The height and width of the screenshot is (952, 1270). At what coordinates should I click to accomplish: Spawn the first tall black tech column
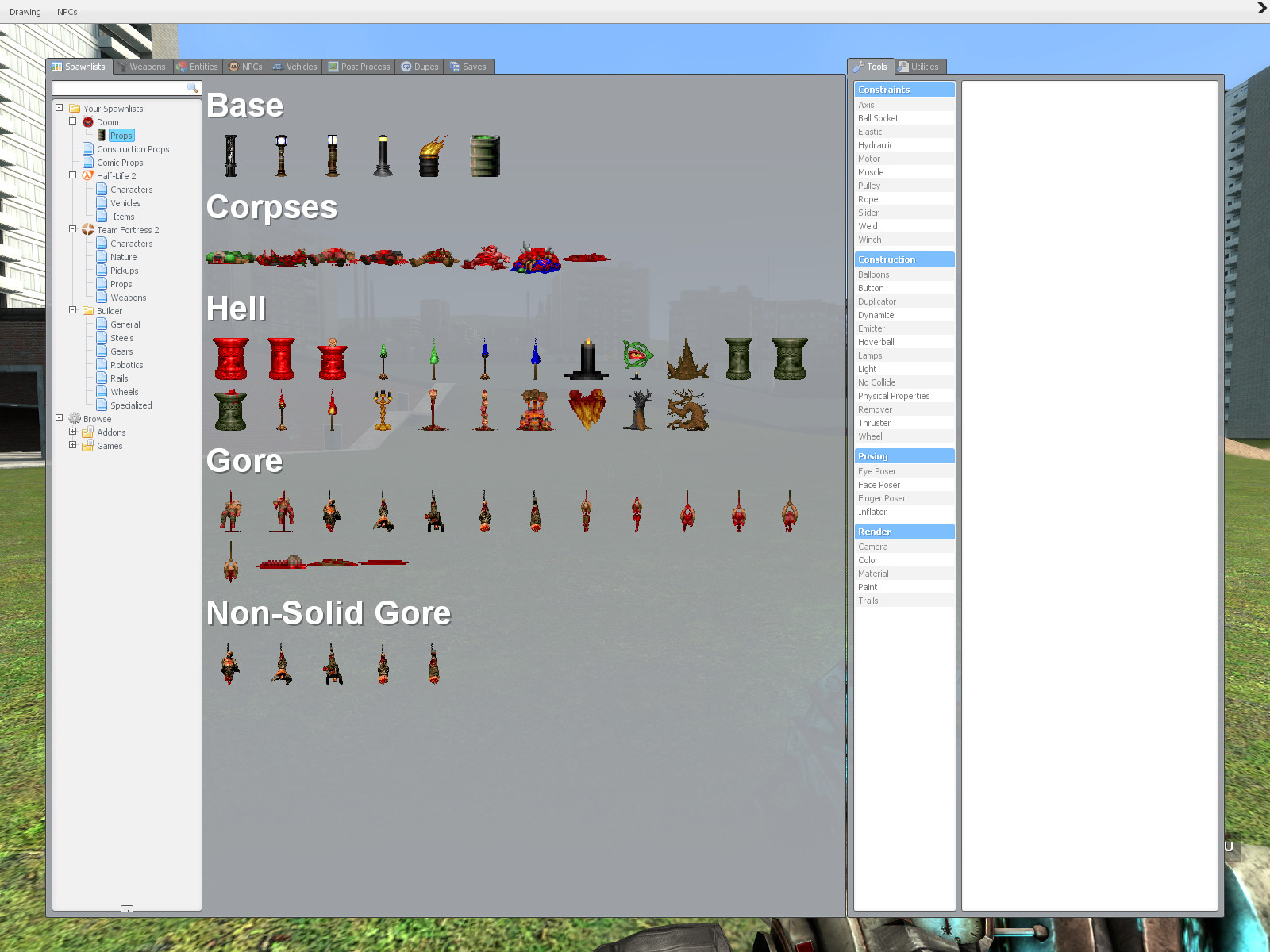230,155
